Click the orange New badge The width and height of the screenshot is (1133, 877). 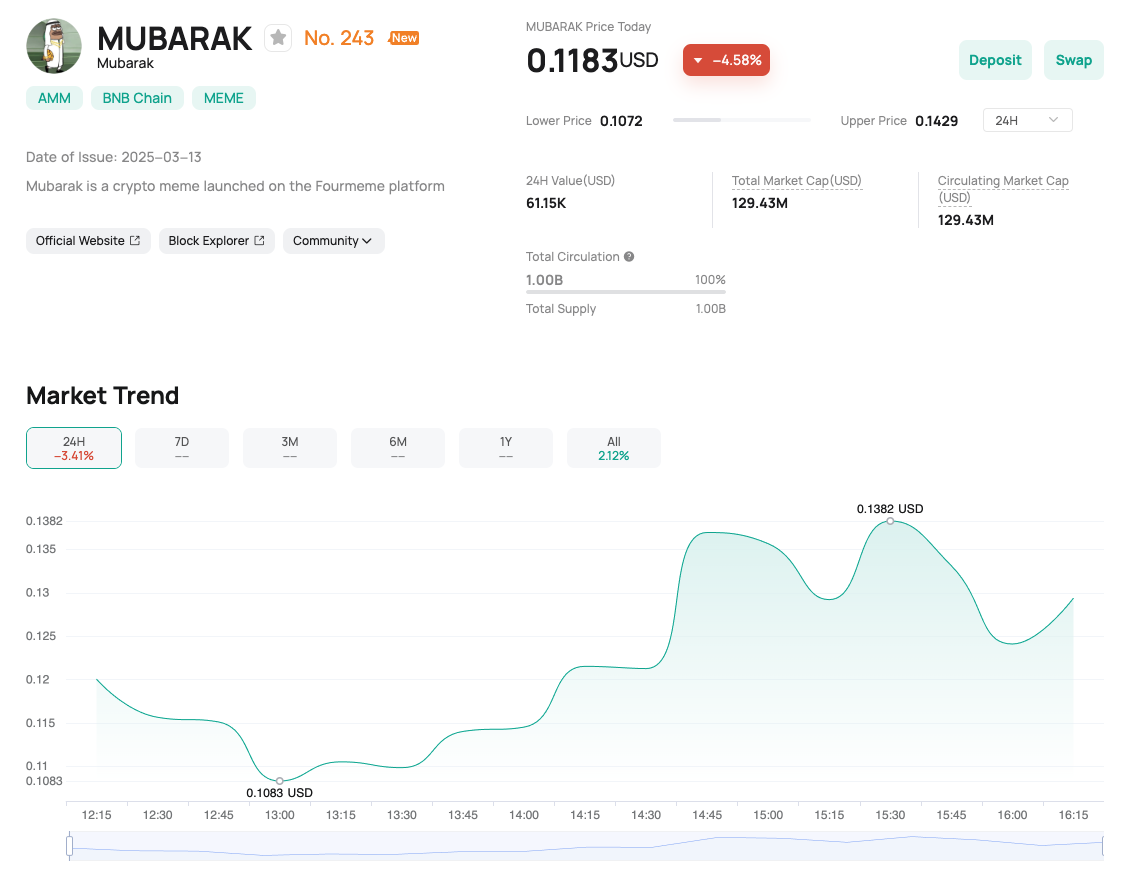(404, 38)
